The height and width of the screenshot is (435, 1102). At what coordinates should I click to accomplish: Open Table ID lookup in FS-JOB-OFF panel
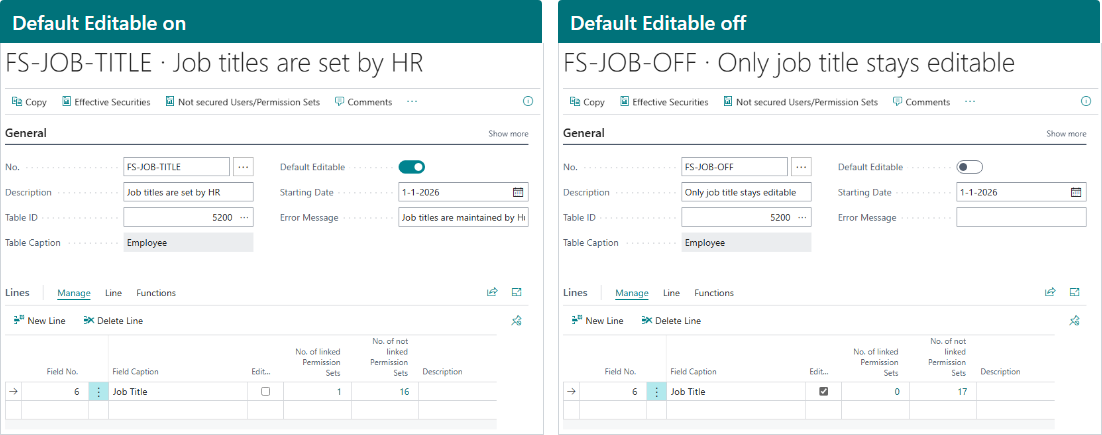tap(802, 217)
